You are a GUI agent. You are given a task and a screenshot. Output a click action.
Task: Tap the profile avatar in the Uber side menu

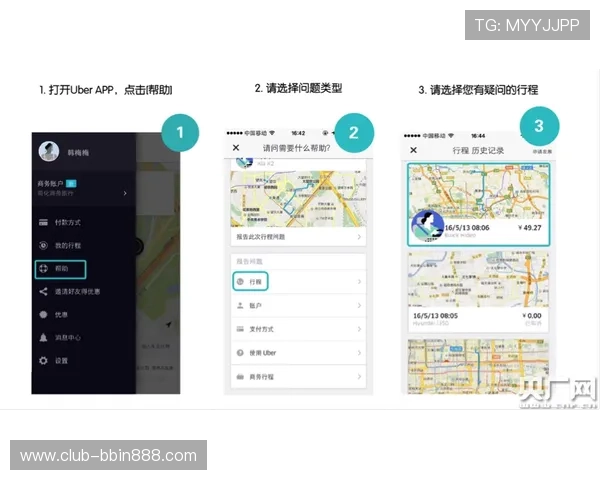[x=49, y=151]
